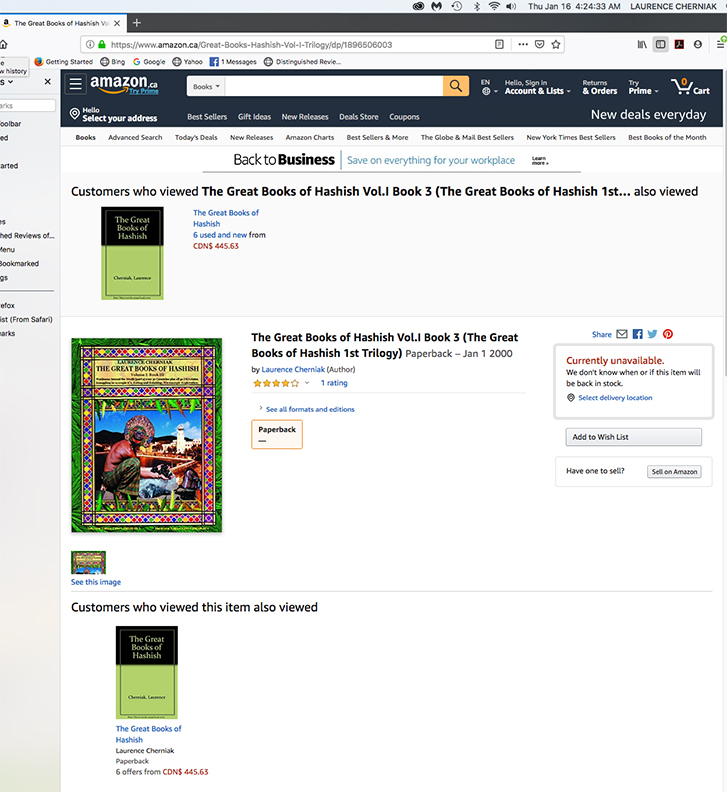Click the Amazon search magnifier button

pyautogui.click(x=456, y=86)
